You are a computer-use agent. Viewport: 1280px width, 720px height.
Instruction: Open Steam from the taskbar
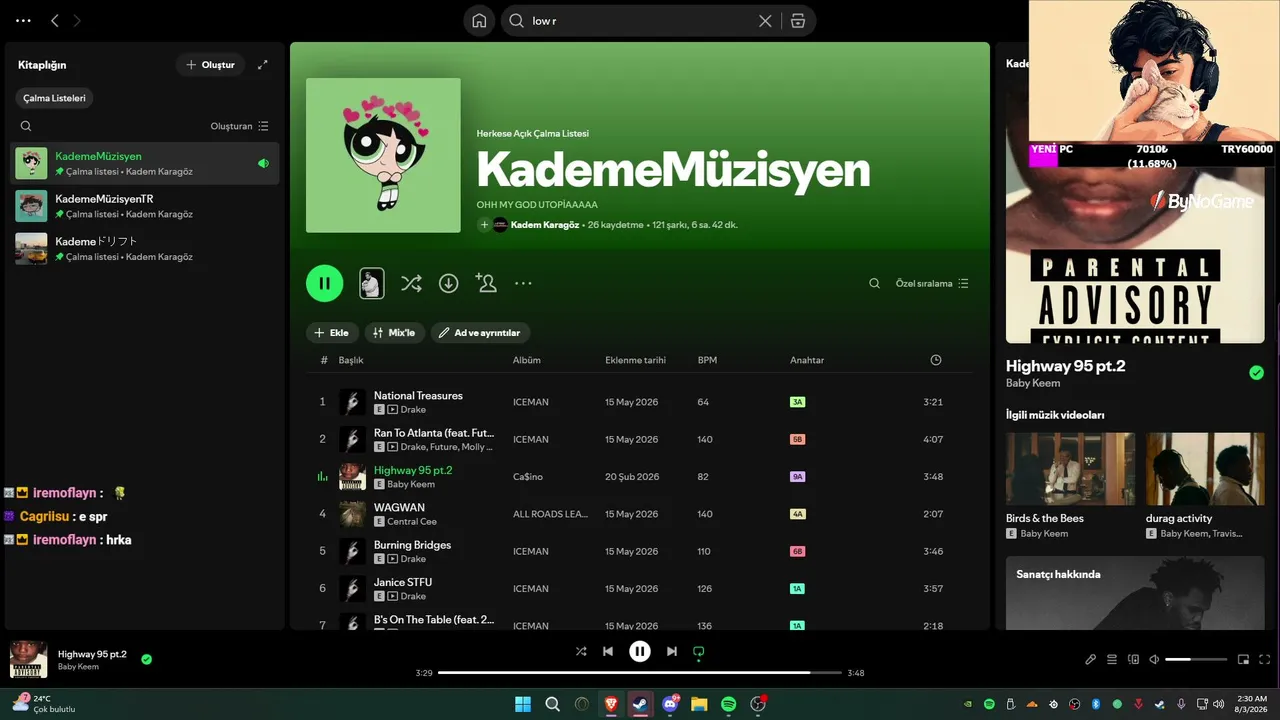pyautogui.click(x=640, y=704)
